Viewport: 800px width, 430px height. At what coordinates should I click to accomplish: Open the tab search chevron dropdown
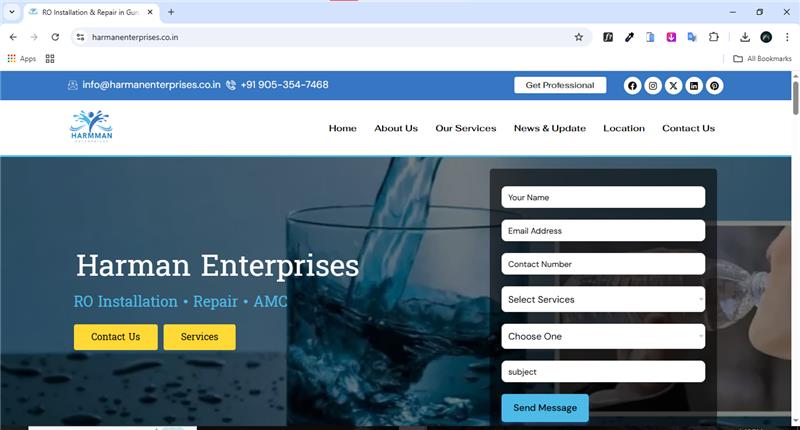tap(12, 12)
